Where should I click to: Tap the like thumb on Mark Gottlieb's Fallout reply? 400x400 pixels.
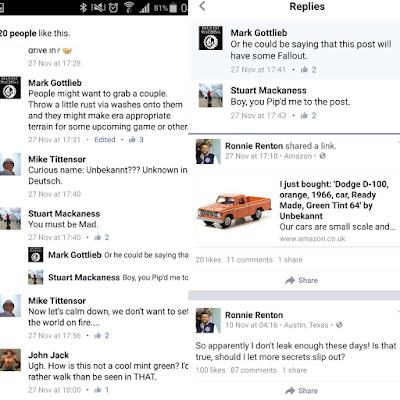click(304, 69)
